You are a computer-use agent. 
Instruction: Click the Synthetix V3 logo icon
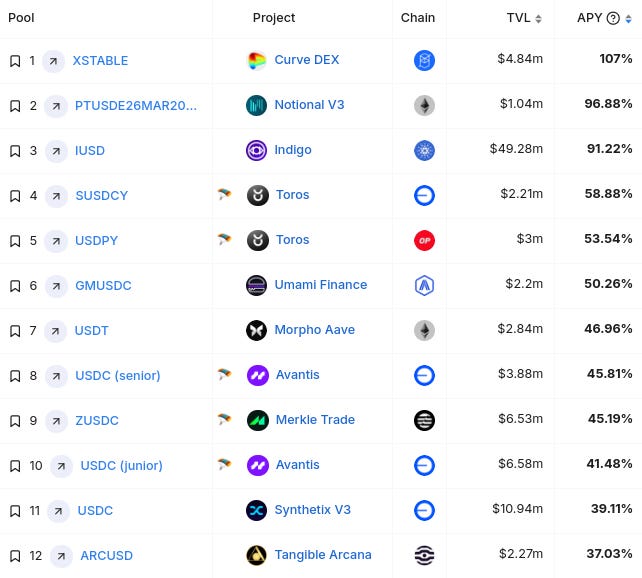(257, 511)
